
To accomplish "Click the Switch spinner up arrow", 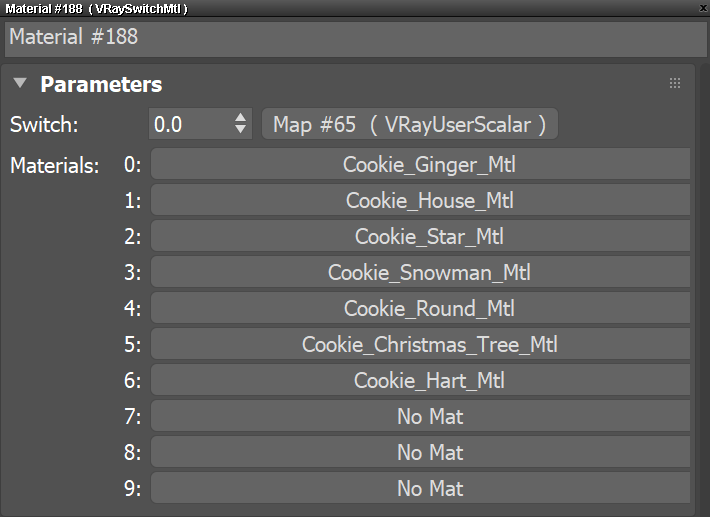I will [240, 118].
